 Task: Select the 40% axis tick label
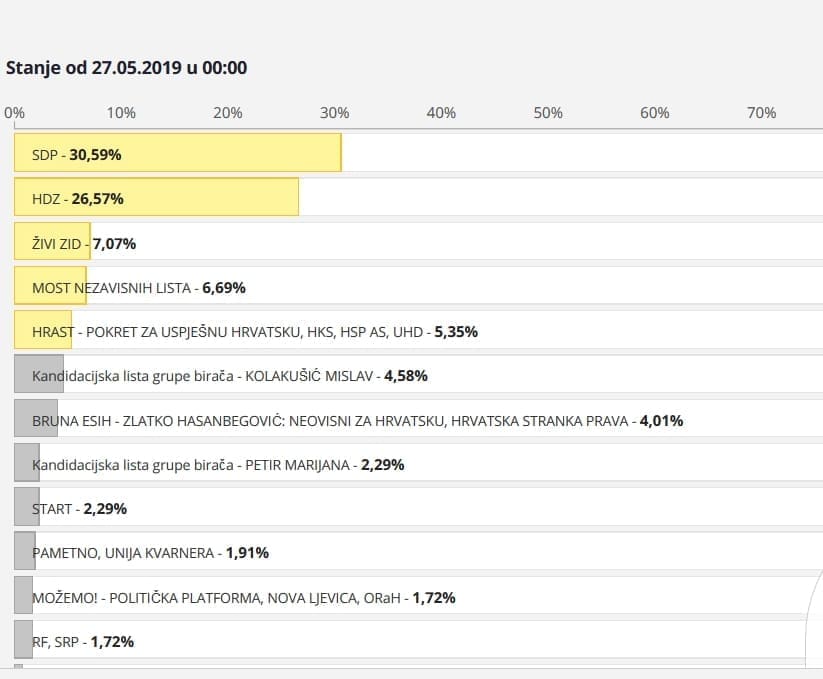click(441, 113)
